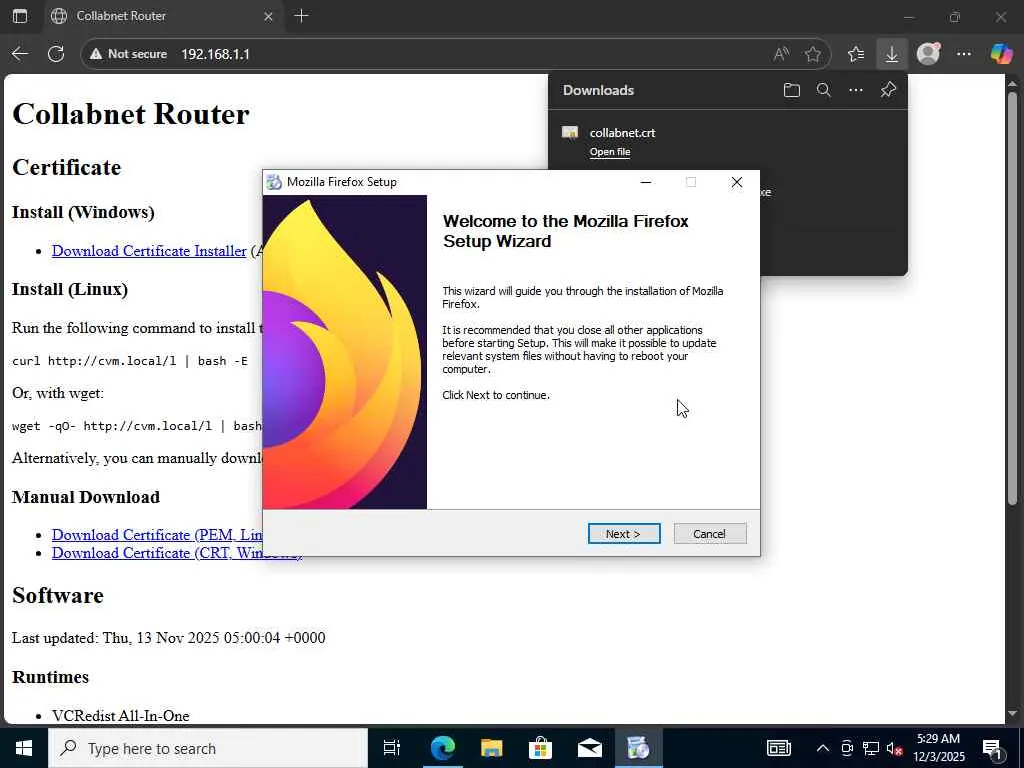The width and height of the screenshot is (1024, 768).
Task: Open Edge Settings and more menu
Action: coord(964,54)
